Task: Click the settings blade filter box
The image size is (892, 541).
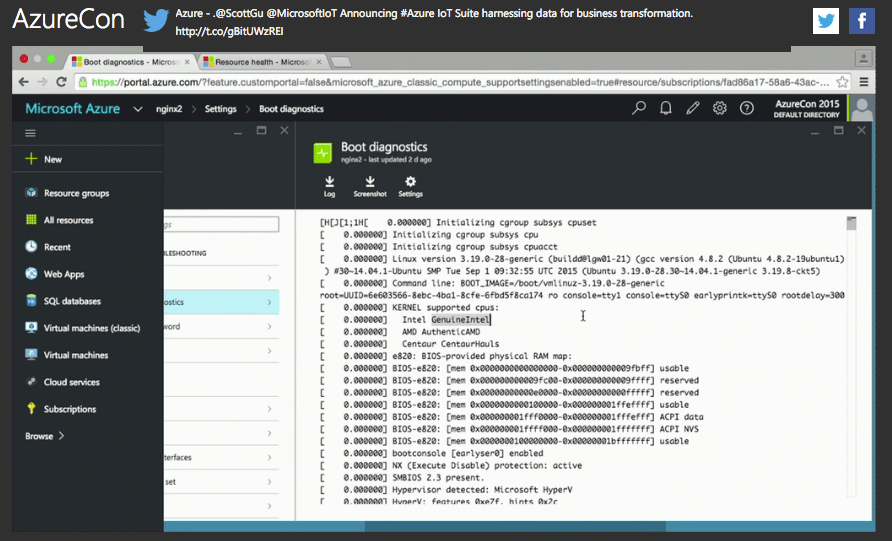Action: 221,224
